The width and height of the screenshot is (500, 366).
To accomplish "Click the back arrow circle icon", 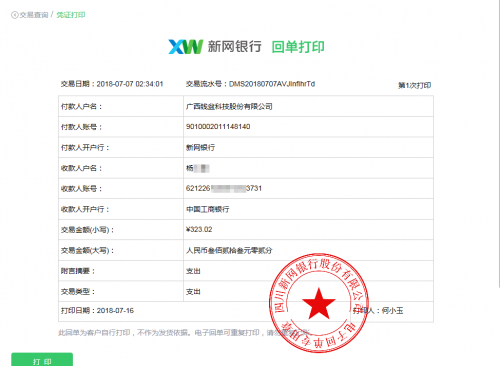I will tap(14, 15).
